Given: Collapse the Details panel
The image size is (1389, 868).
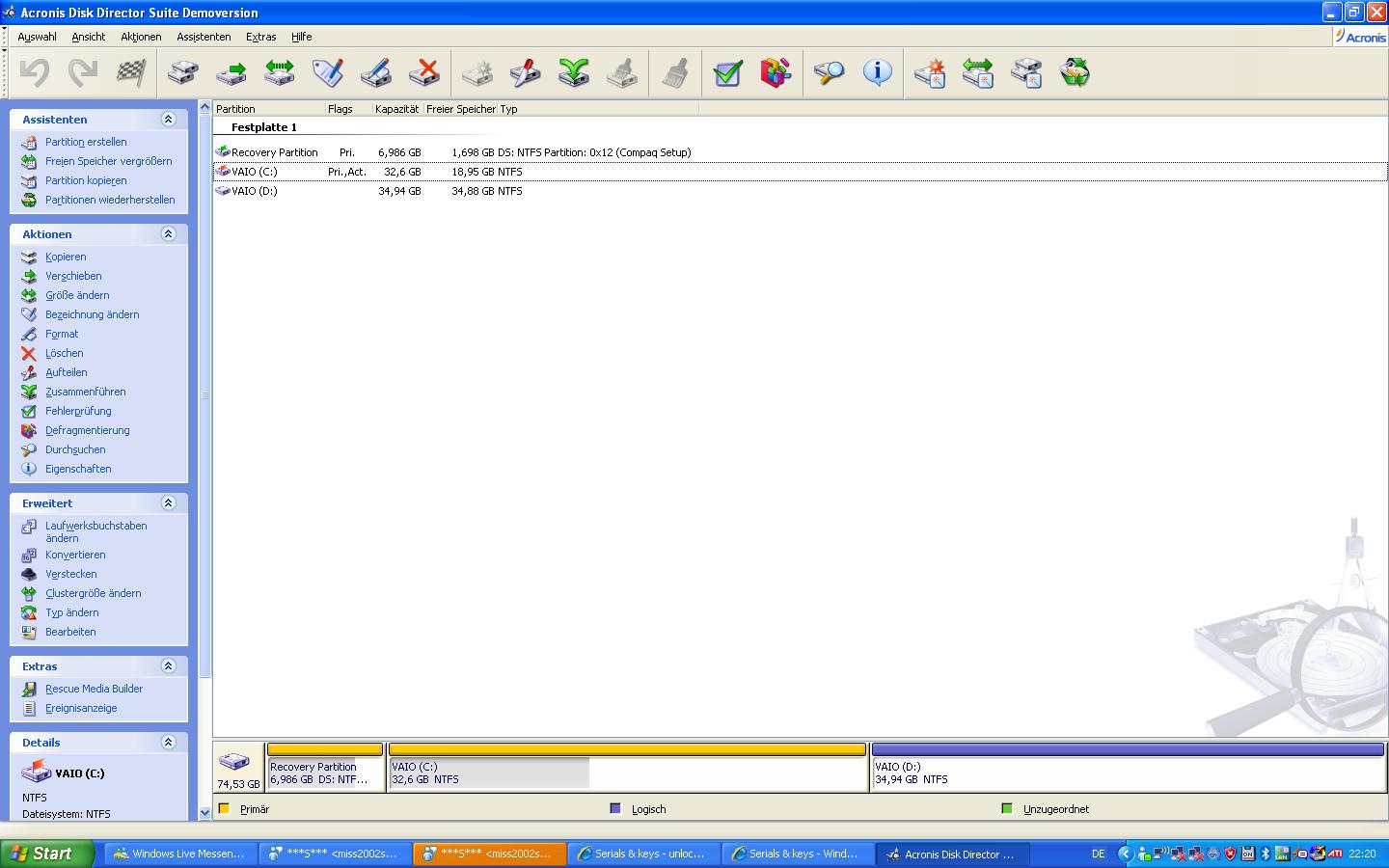Looking at the screenshot, I should [169, 743].
